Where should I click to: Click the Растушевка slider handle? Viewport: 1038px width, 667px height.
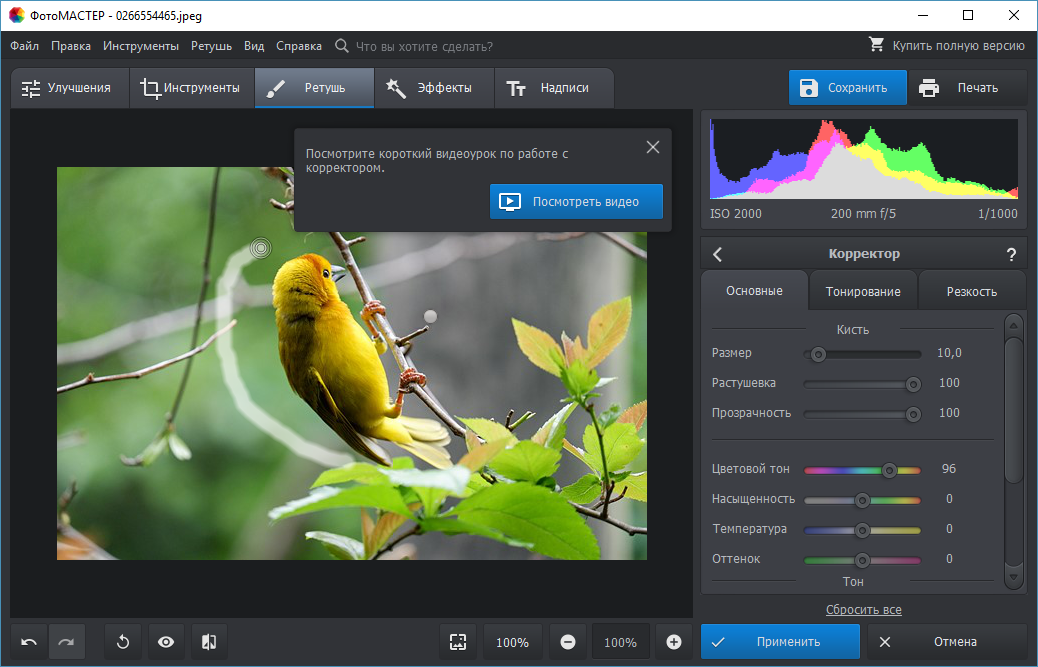913,384
